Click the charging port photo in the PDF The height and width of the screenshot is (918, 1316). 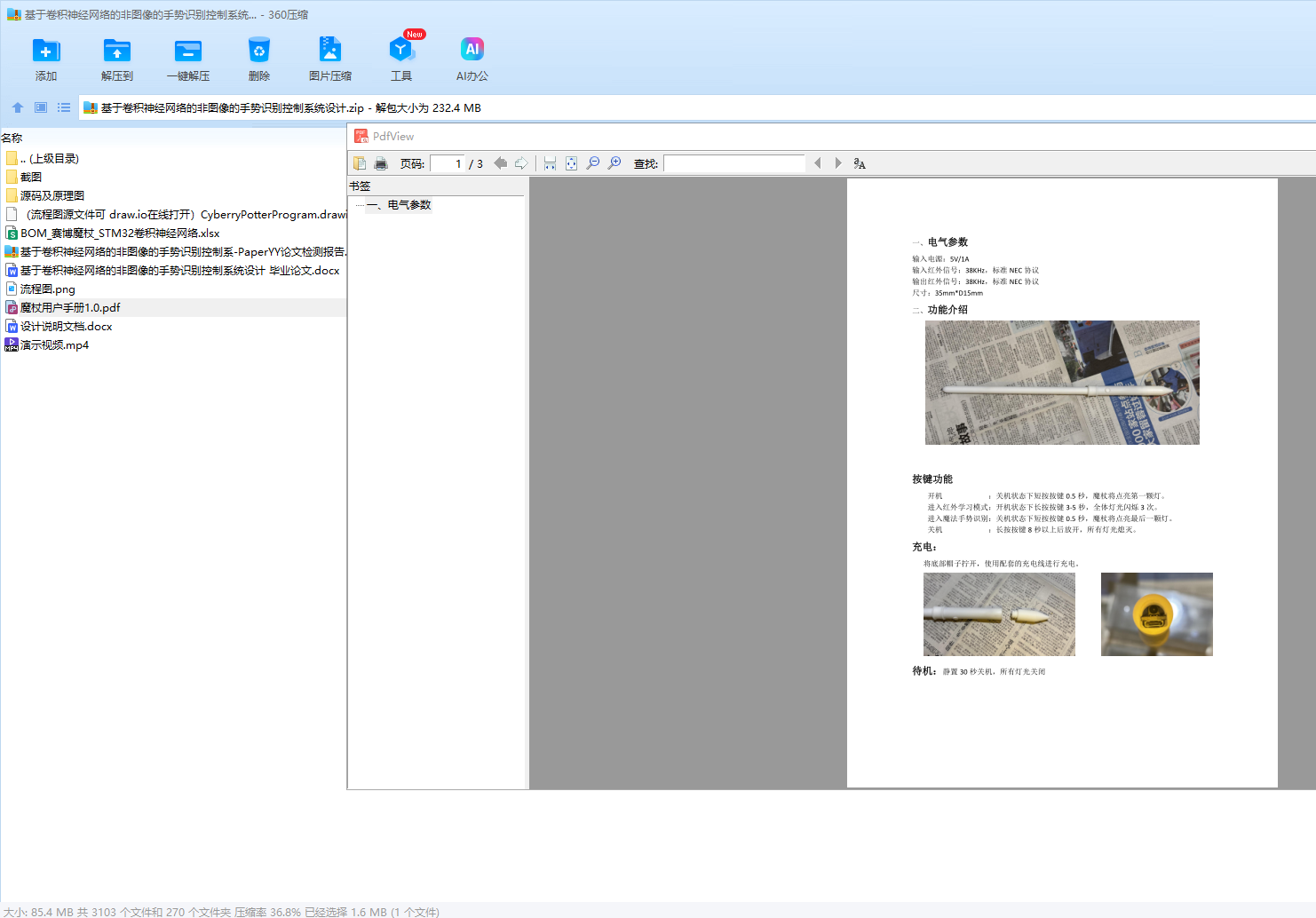tap(1157, 614)
